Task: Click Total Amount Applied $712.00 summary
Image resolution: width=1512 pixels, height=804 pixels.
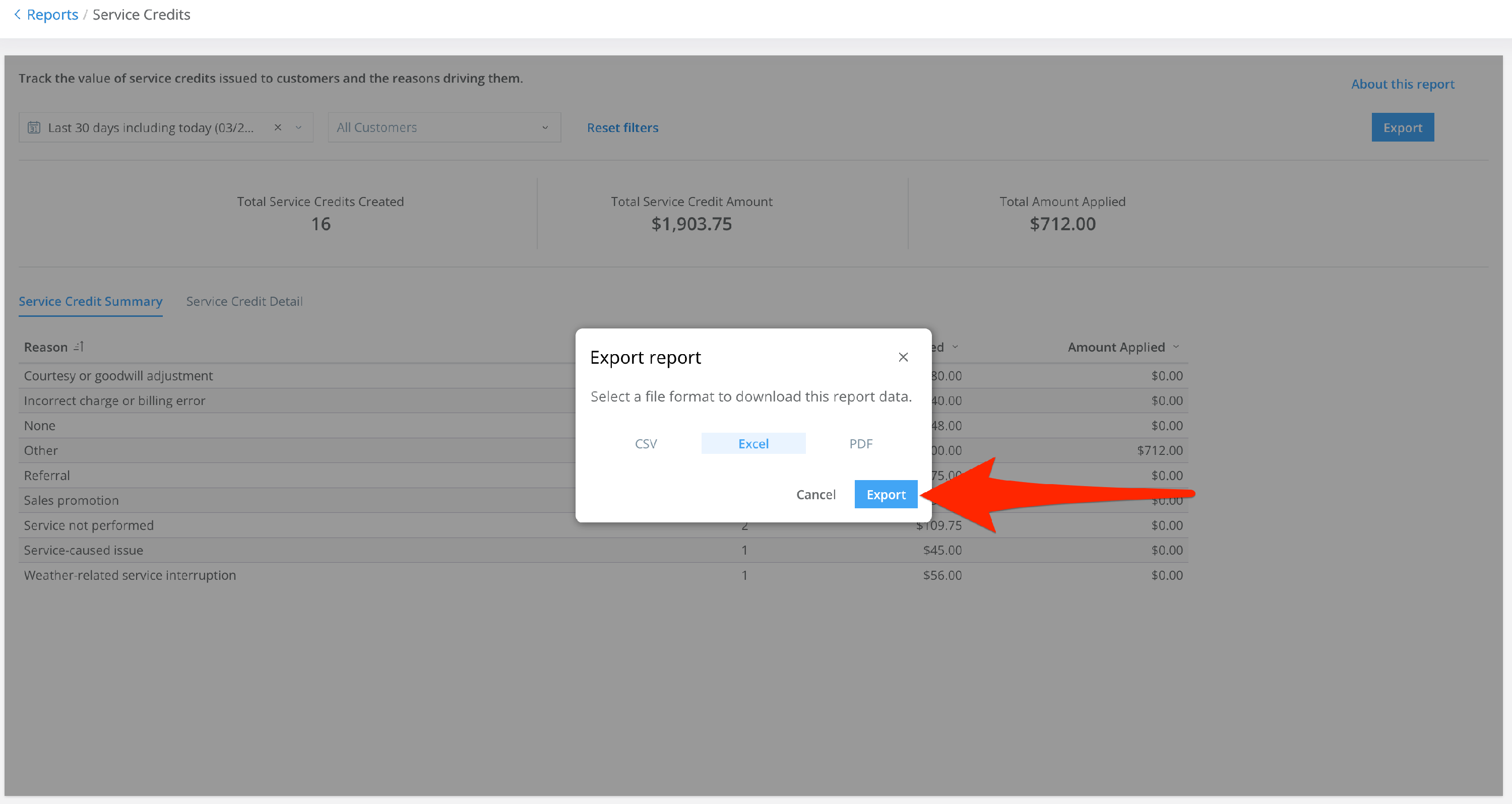Action: point(1062,224)
